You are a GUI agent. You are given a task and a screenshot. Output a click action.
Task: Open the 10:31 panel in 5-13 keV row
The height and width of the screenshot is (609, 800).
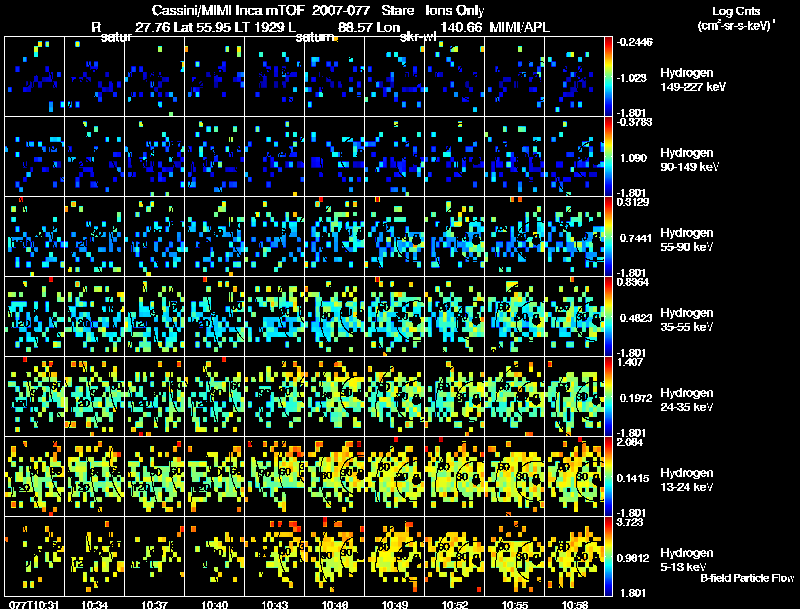(35, 556)
